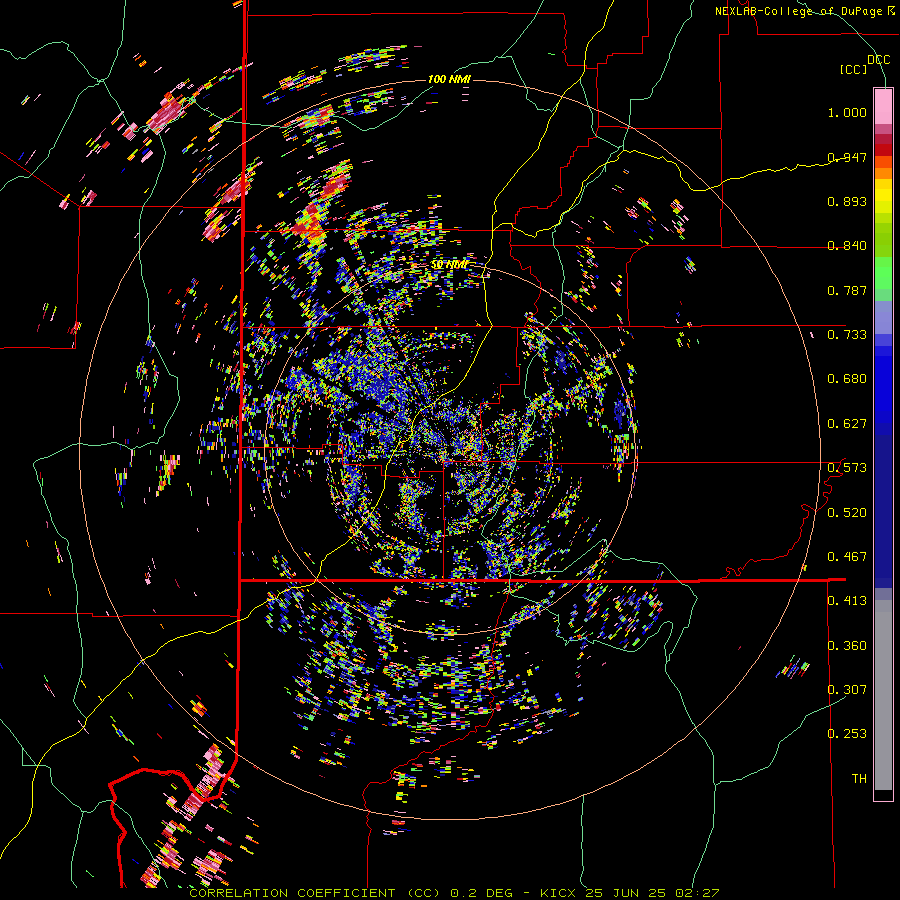This screenshot has width=900, height=900.
Task: Click the 0.733 scale value
Action: click(847, 335)
